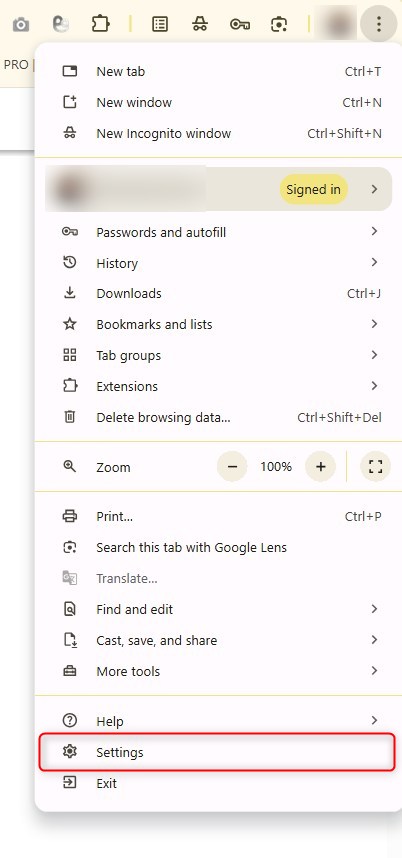
Task: Click the Signed in badge
Action: coord(313,189)
